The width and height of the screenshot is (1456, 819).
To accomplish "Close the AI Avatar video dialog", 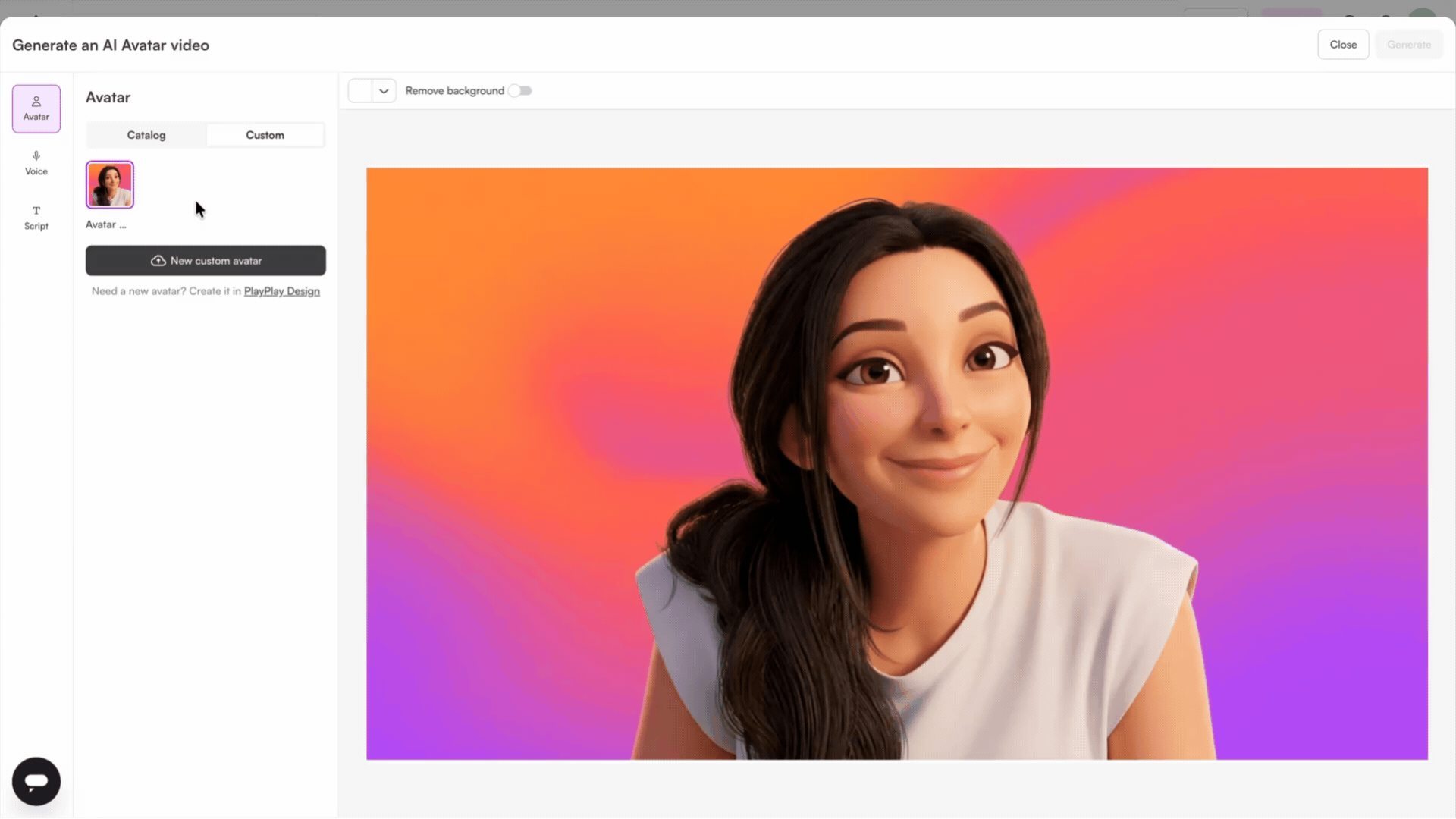I will click(x=1343, y=45).
